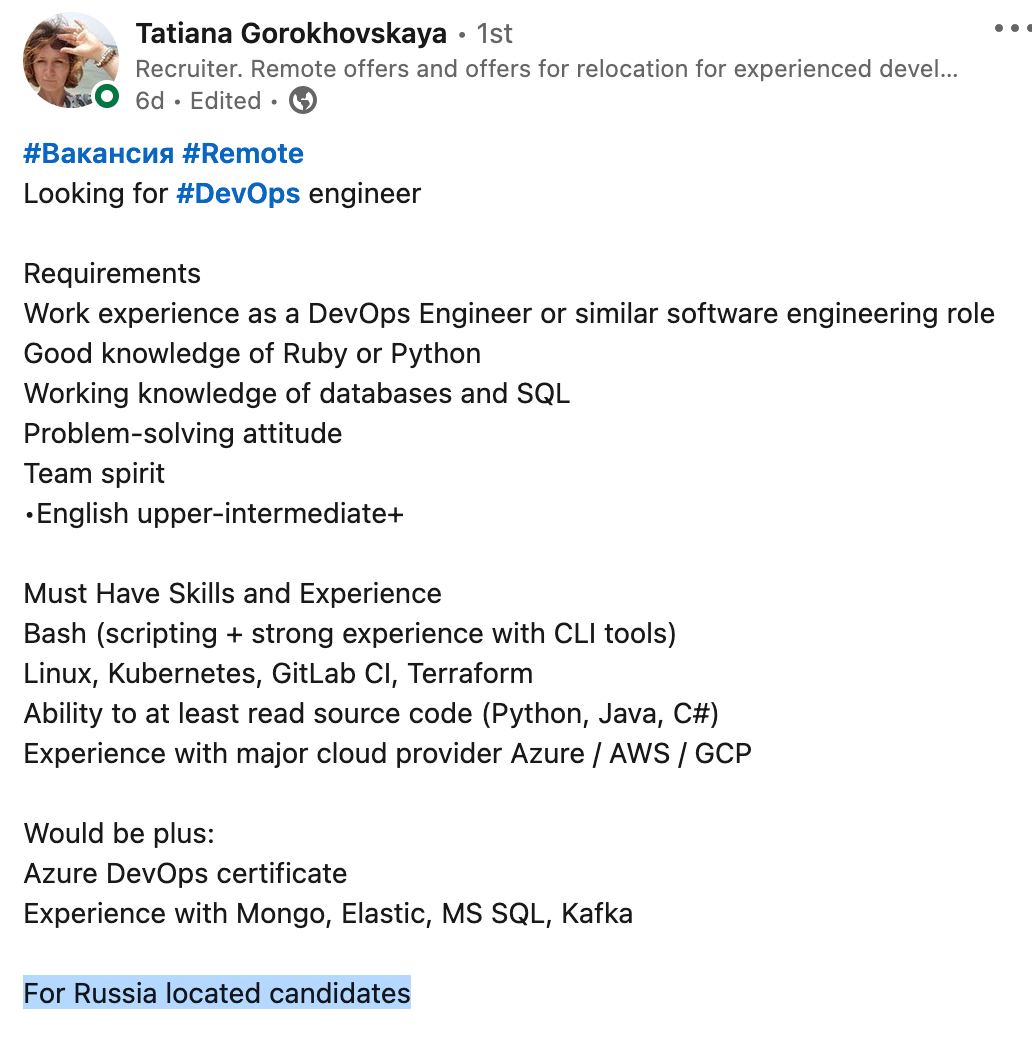Click the "Edited" label
The height and width of the screenshot is (1056, 1032).
pos(226,101)
